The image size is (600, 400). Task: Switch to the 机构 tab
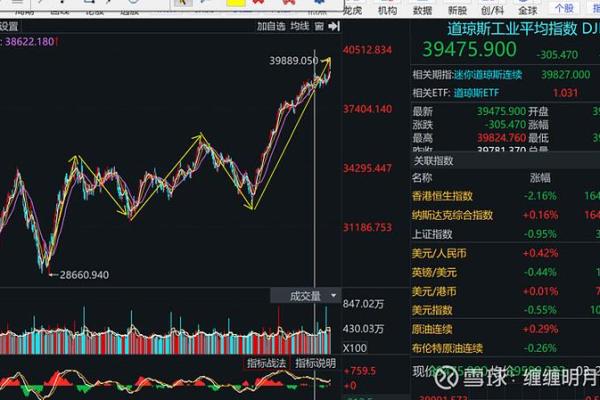point(387,10)
